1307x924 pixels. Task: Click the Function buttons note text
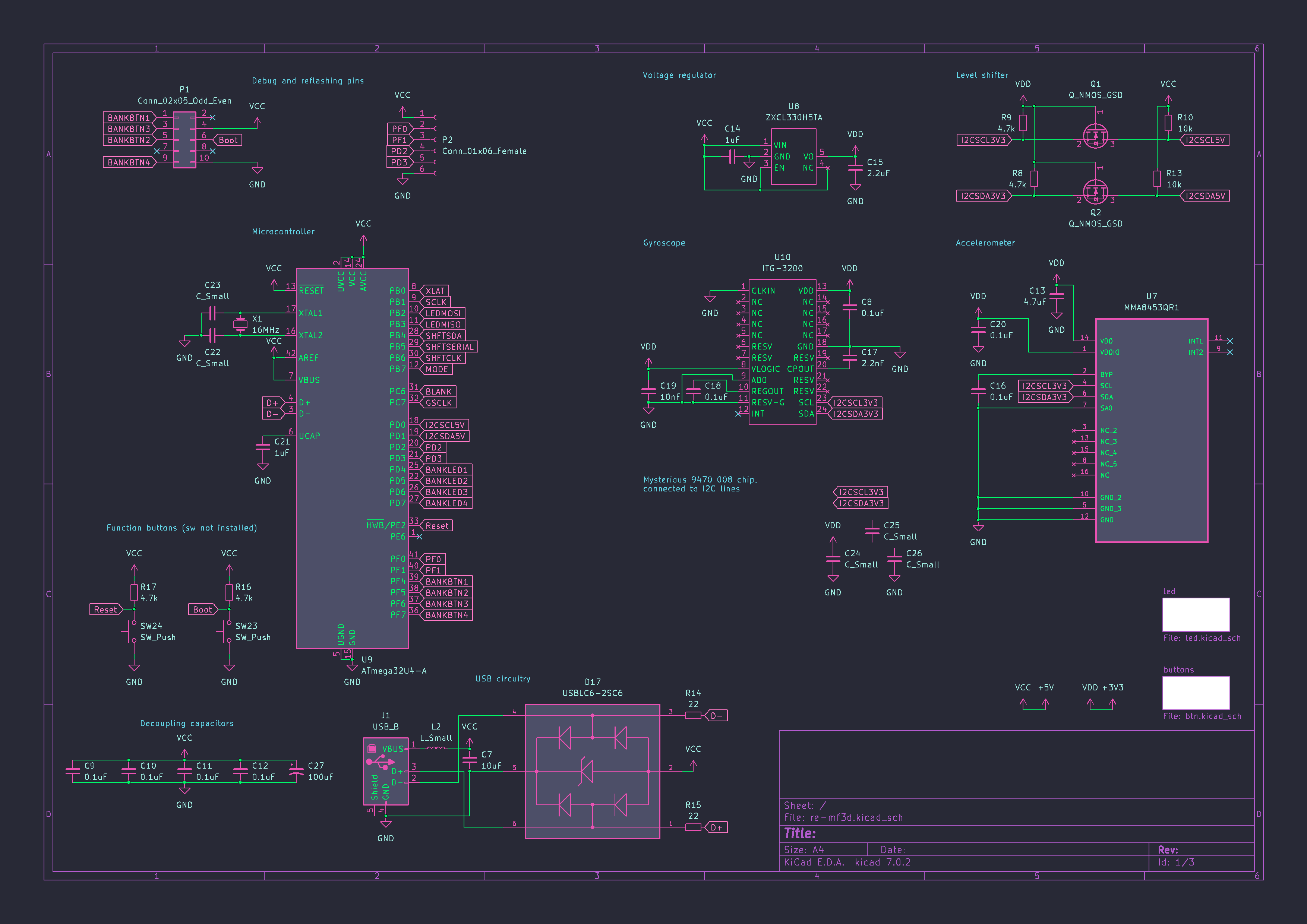[x=181, y=528]
